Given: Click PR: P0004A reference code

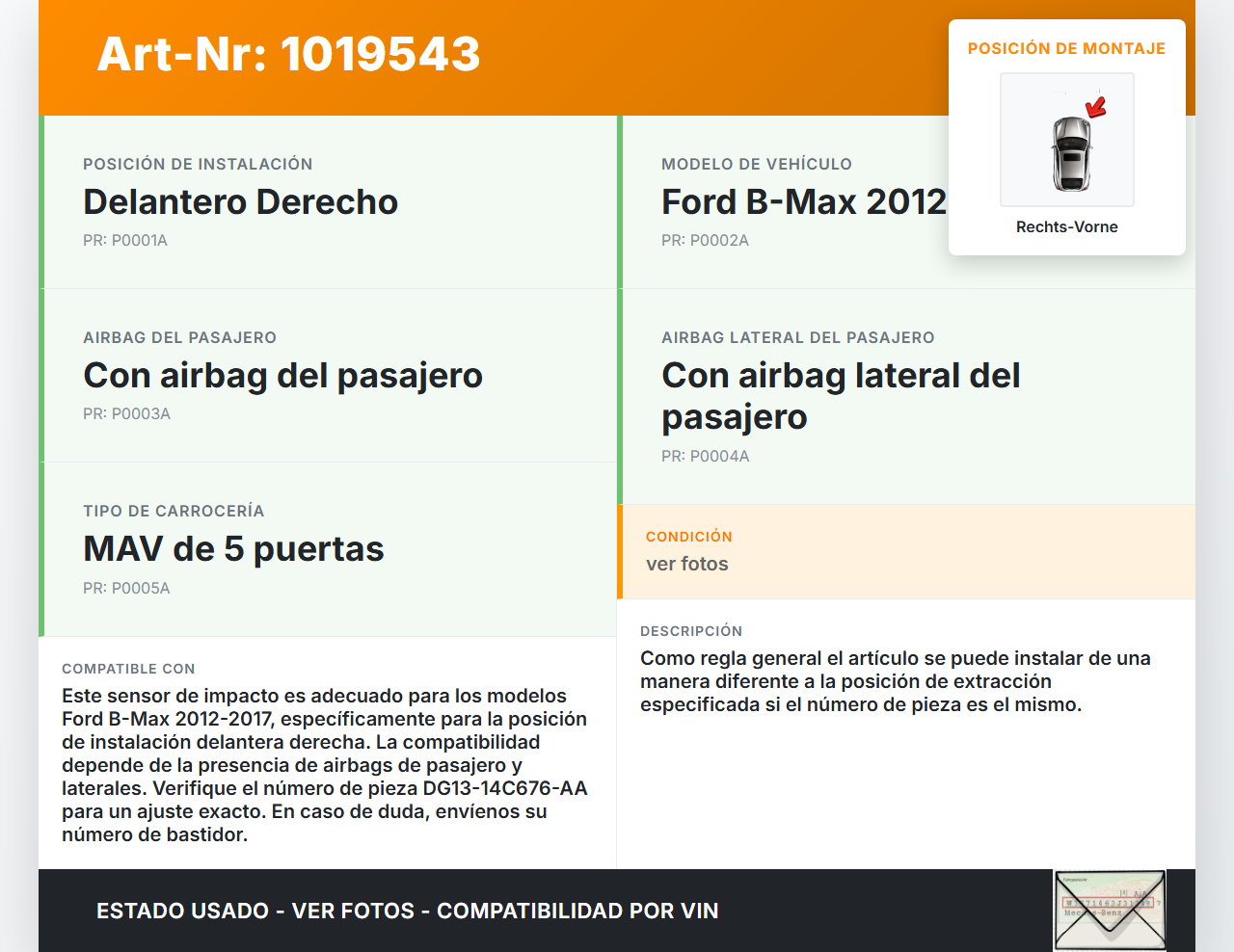Looking at the screenshot, I should click(705, 456).
